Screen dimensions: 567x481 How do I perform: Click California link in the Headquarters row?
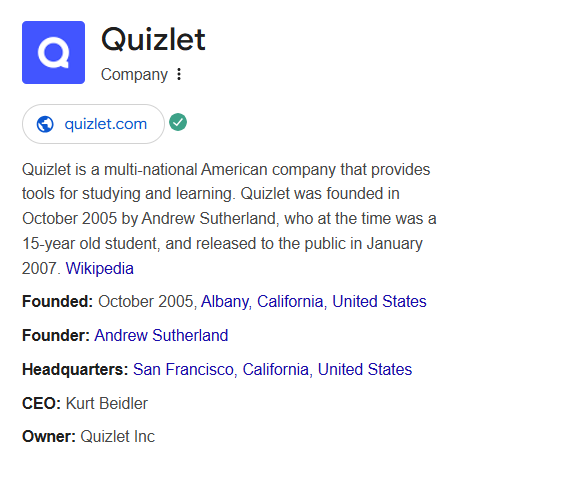(x=276, y=369)
